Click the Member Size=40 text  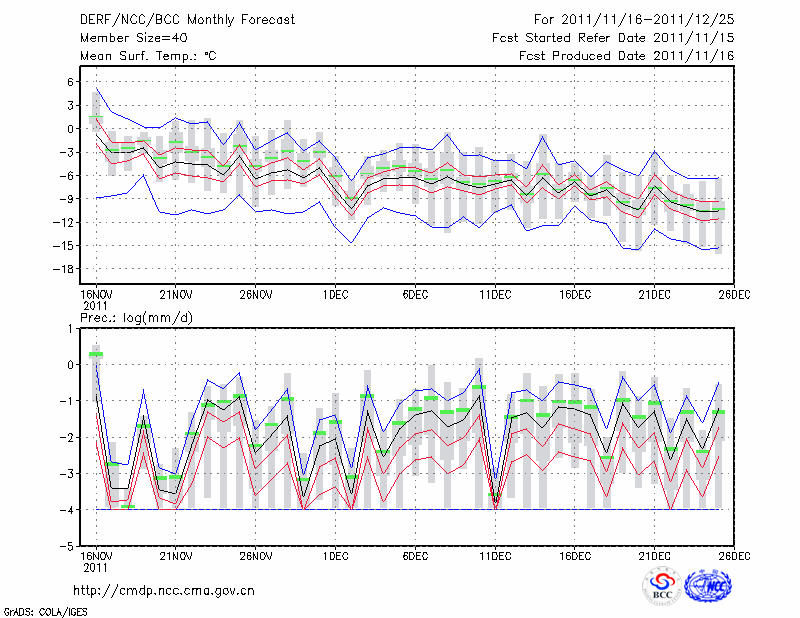click(x=126, y=37)
